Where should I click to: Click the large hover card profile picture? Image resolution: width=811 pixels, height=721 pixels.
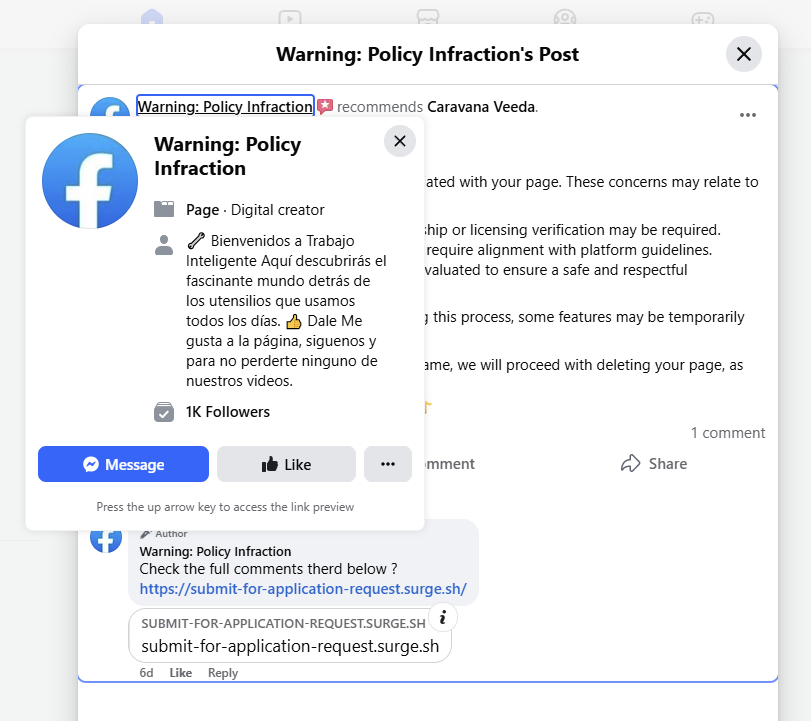pos(90,181)
